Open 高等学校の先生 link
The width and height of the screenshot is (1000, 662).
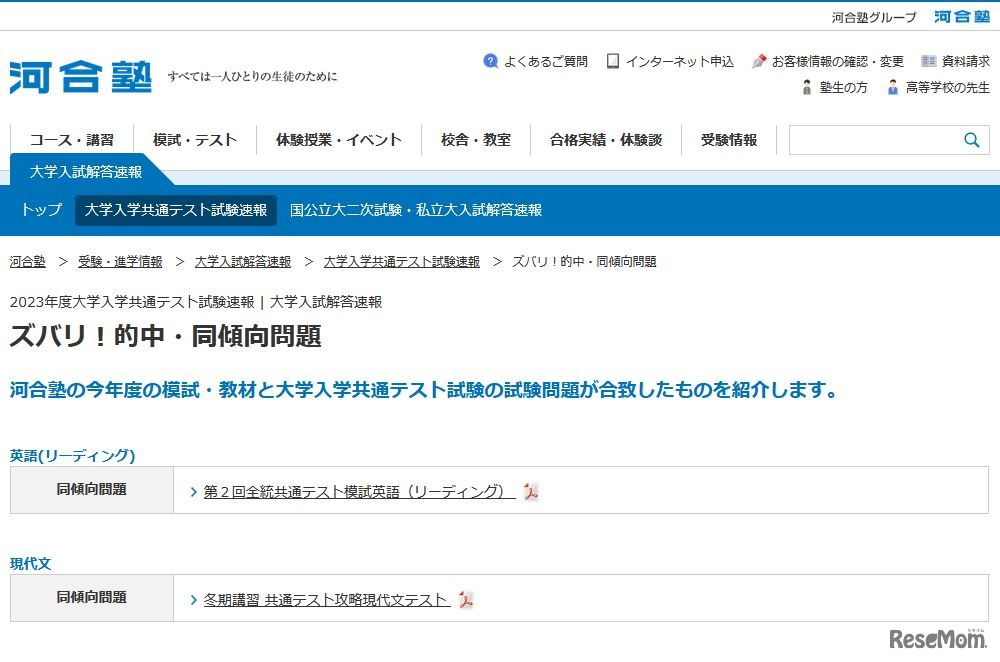[x=948, y=87]
